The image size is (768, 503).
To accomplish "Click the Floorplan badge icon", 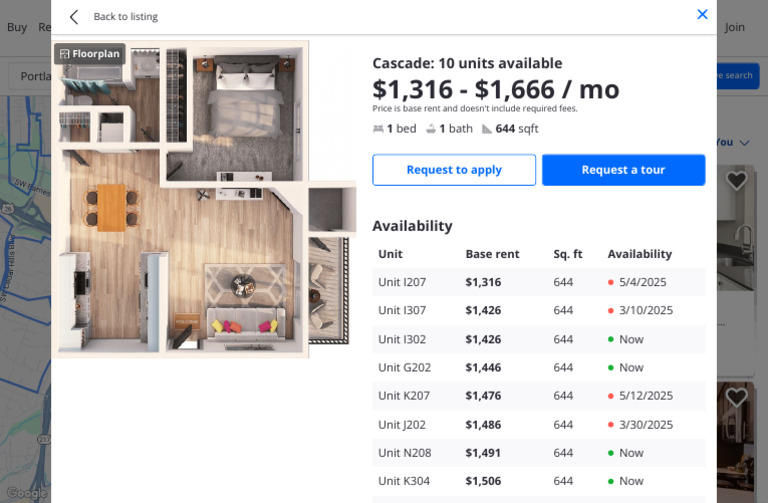I will pyautogui.click(x=65, y=53).
